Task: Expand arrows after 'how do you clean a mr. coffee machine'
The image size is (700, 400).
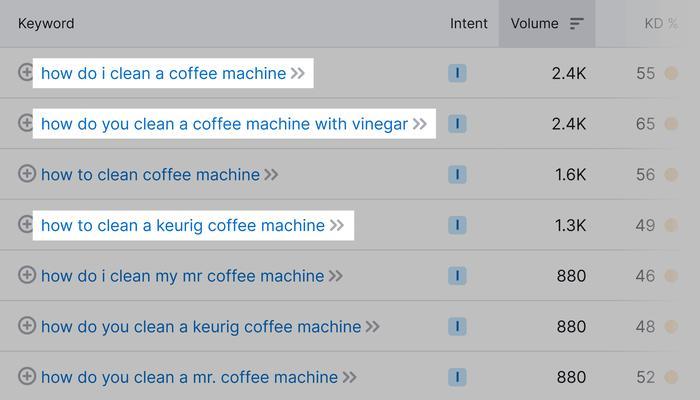Action: [349, 377]
